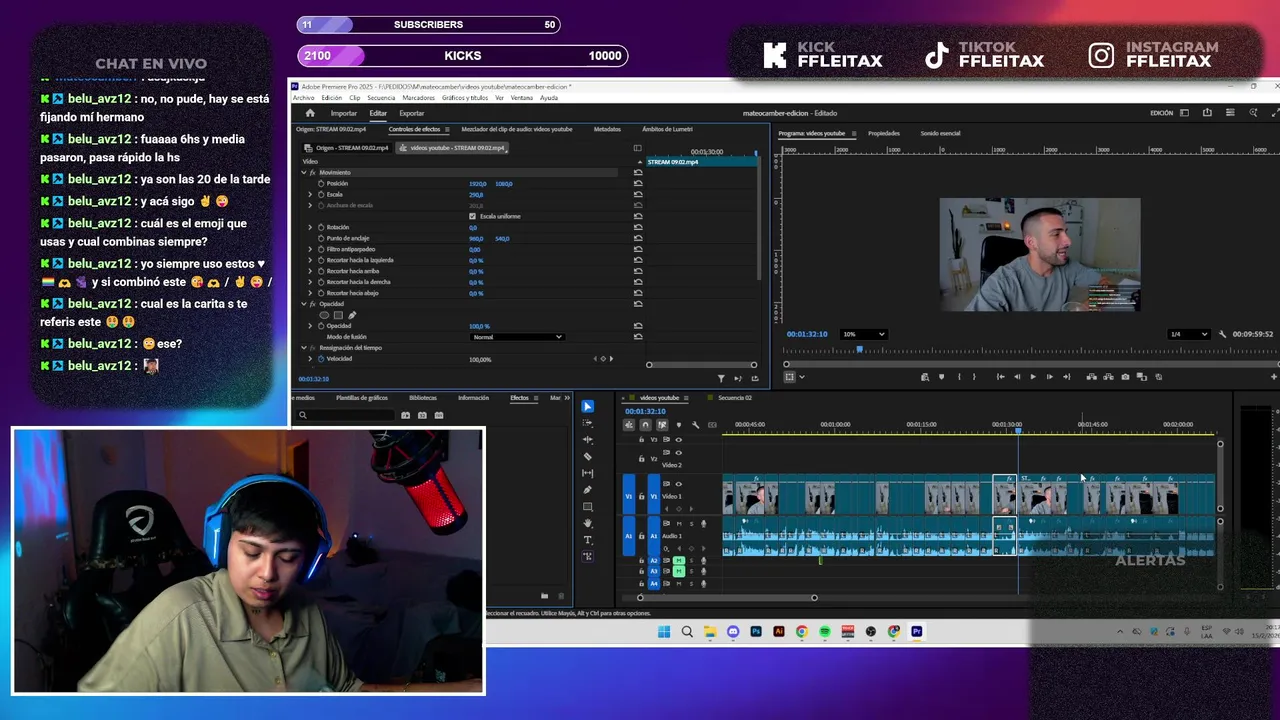Open the Secuencia menu
1280x720 pixels.
[381, 98]
